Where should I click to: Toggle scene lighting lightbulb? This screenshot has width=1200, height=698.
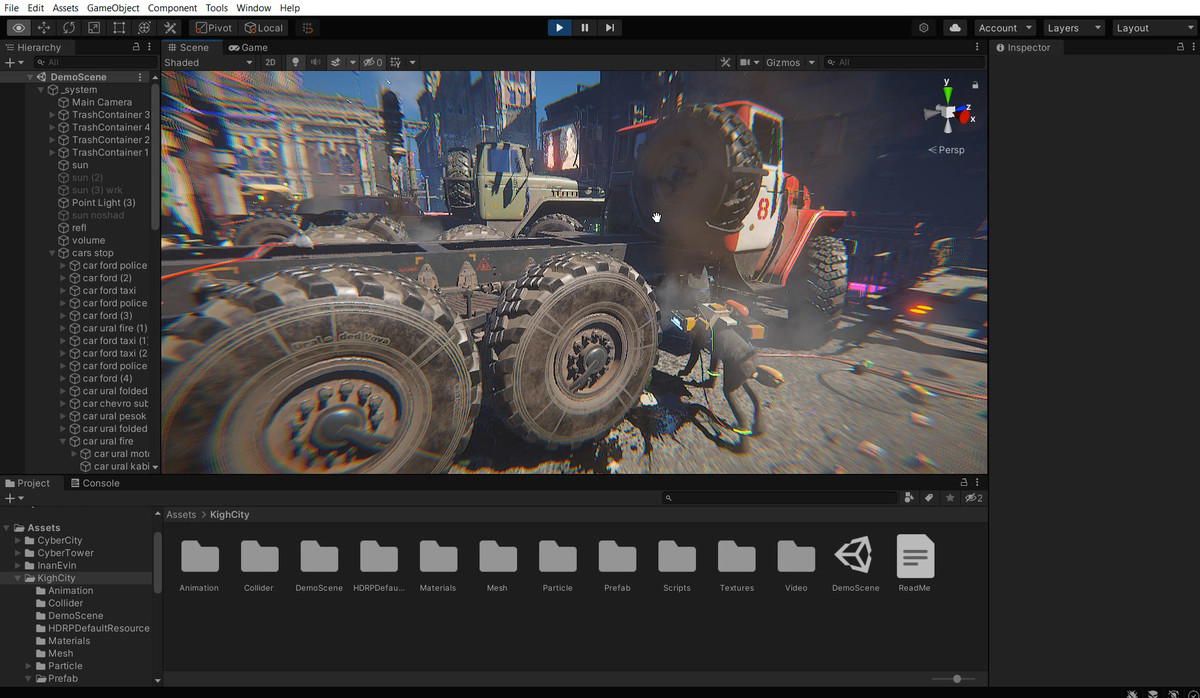pos(295,62)
